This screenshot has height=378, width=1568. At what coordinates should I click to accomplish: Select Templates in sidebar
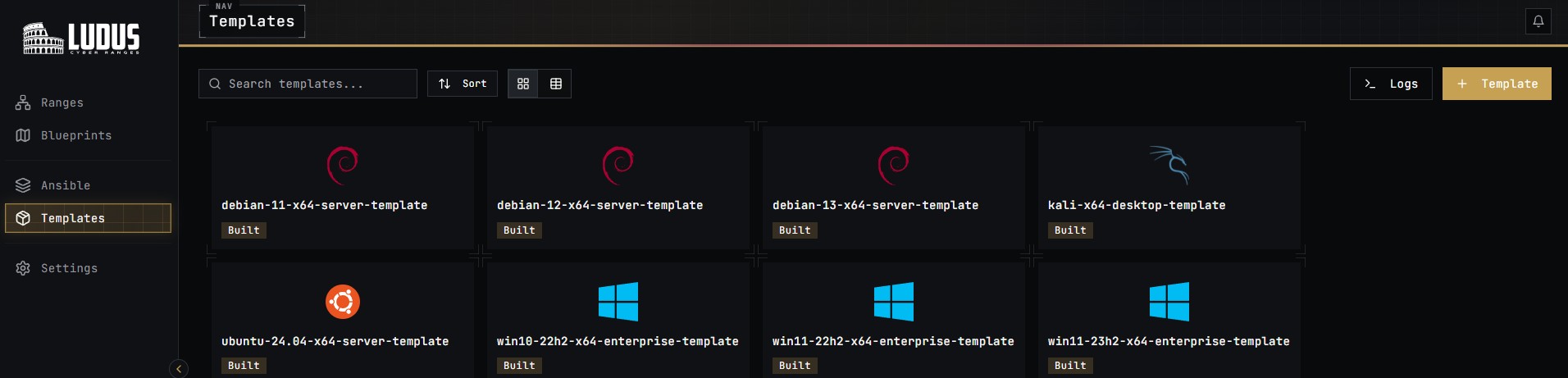(89, 218)
